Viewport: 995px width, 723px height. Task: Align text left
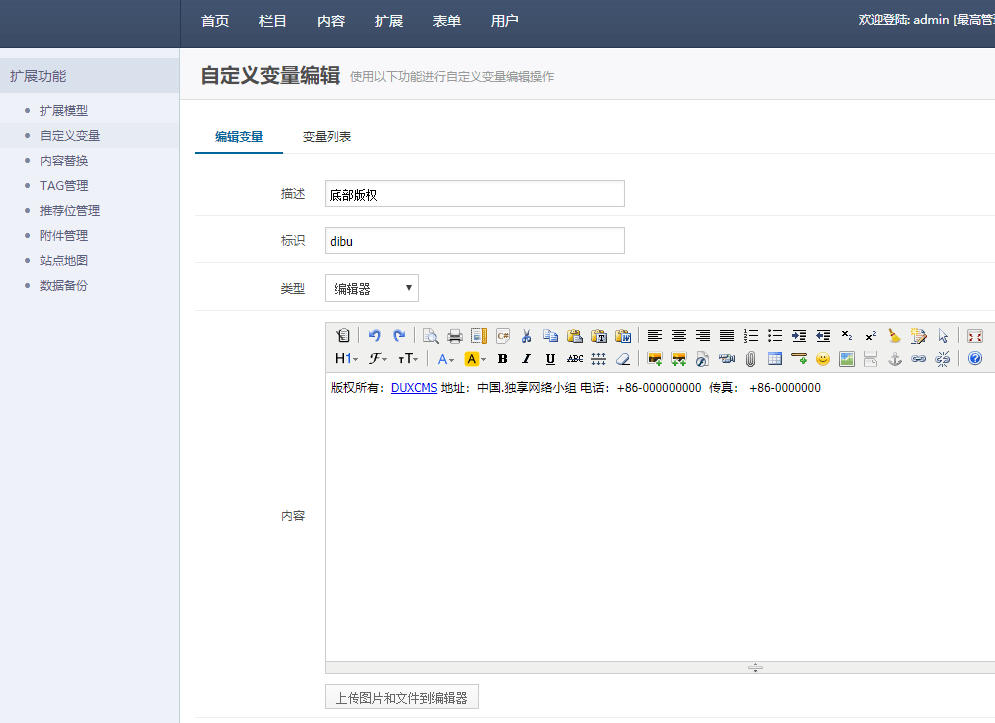click(654, 335)
